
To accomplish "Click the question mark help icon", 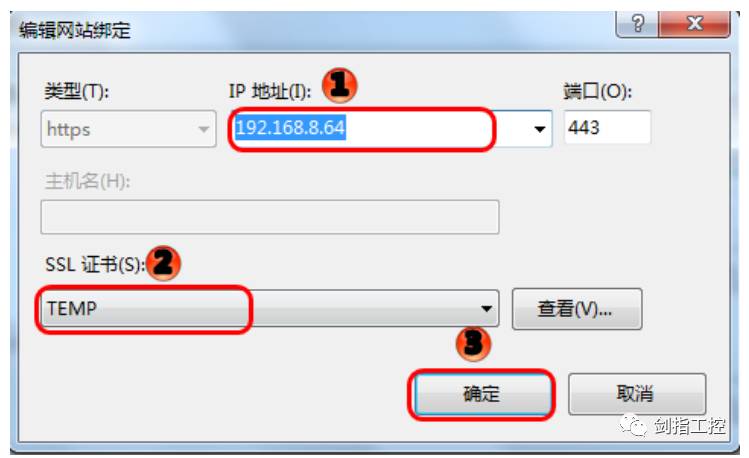I will pyautogui.click(x=637, y=23).
